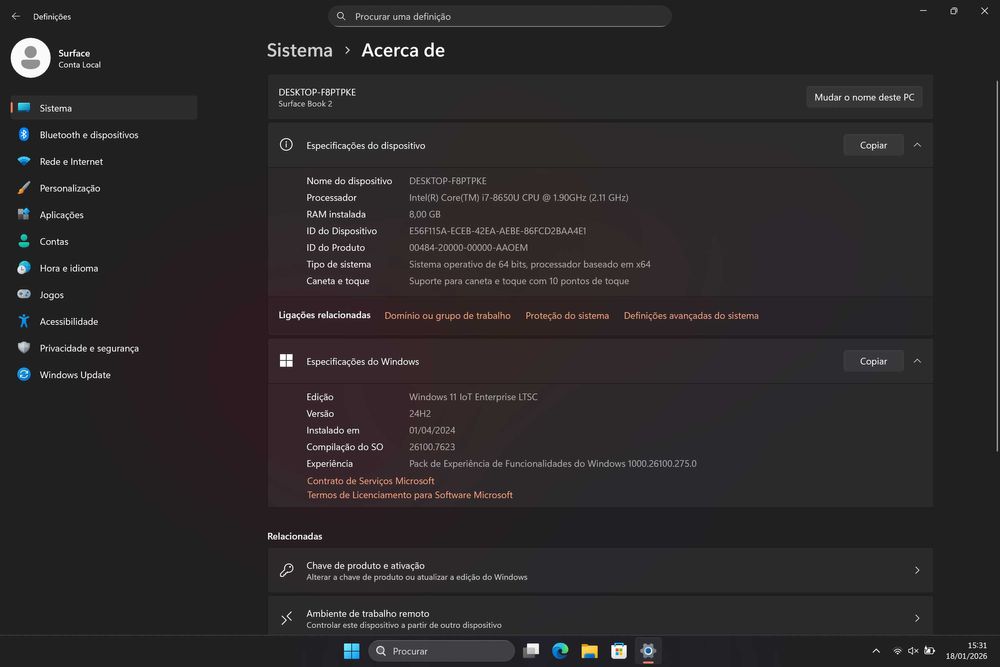The width and height of the screenshot is (1000, 667).
Task: Open Domínio ou grupo de trabalho link
Action: coord(447,316)
